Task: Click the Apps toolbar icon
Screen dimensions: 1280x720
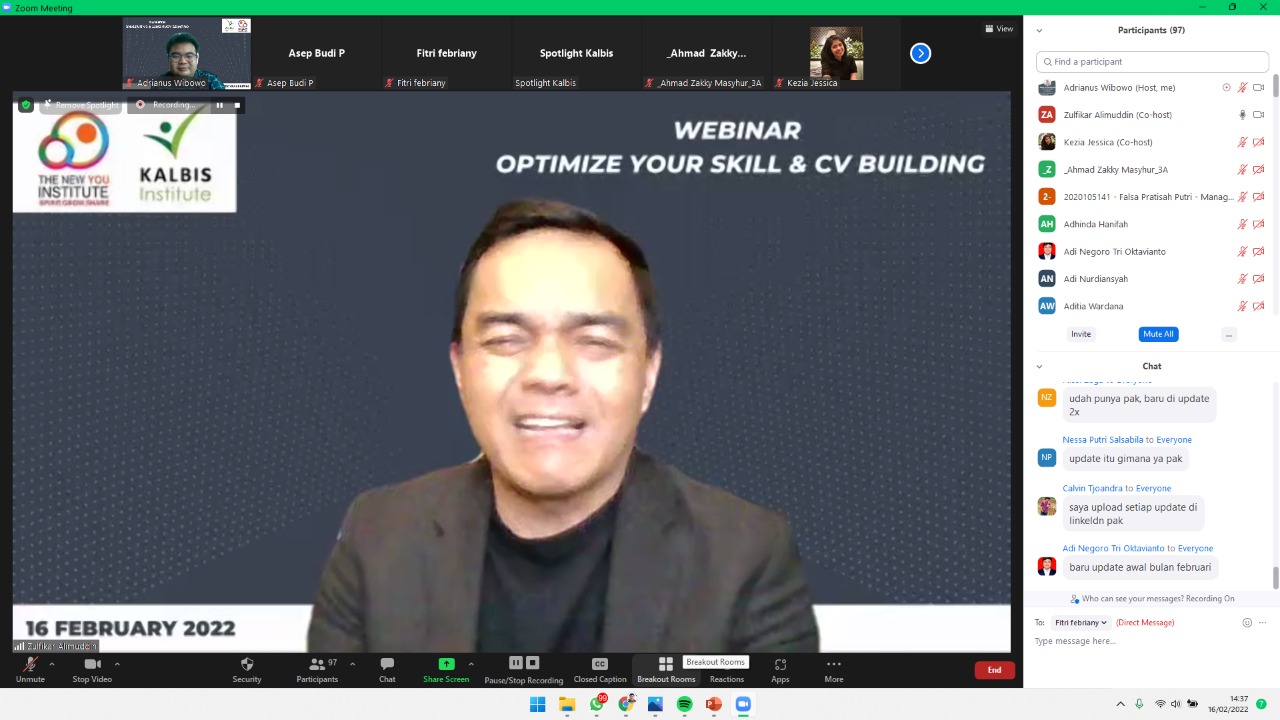Action: click(780, 665)
